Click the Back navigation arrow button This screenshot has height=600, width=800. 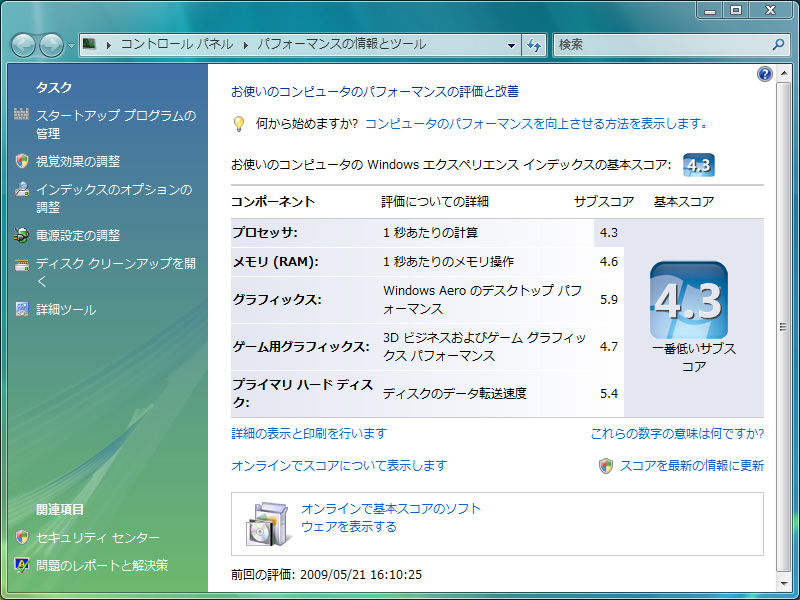click(x=23, y=45)
